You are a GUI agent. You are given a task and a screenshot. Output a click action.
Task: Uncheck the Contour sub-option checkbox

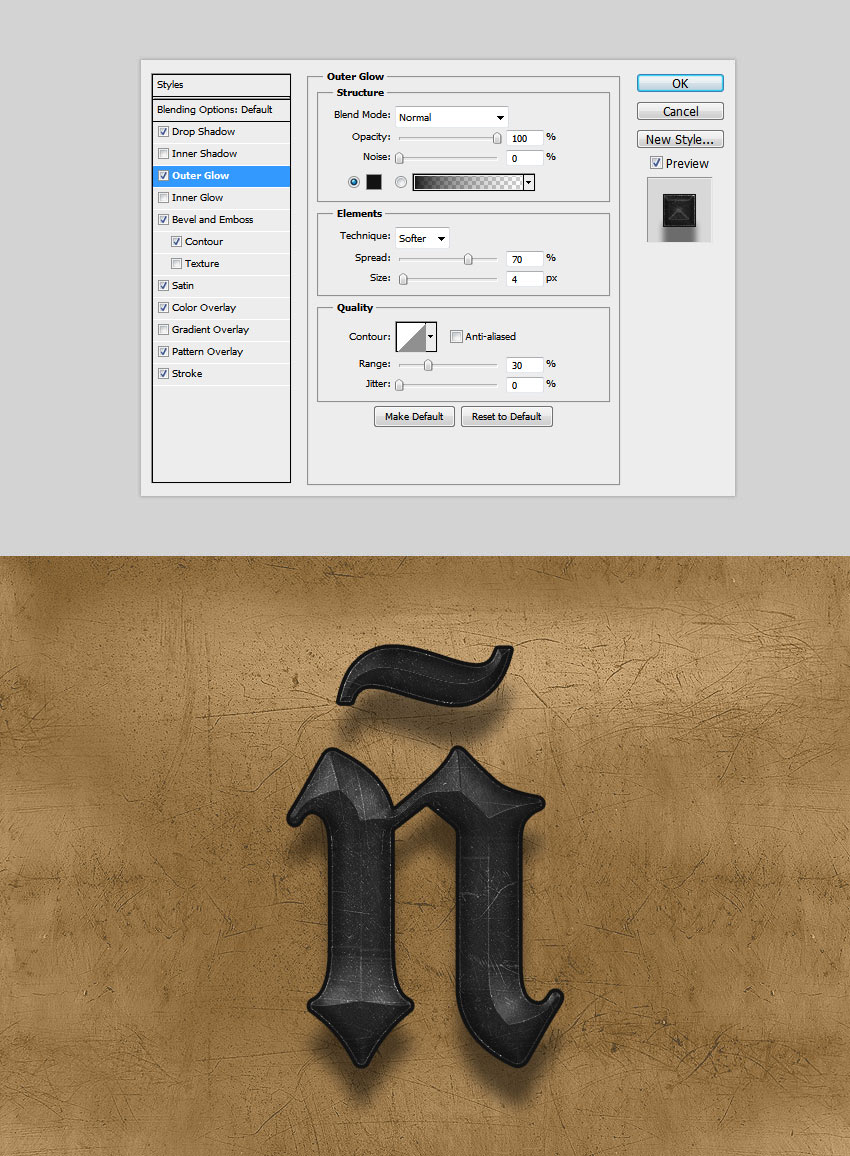pyautogui.click(x=176, y=241)
